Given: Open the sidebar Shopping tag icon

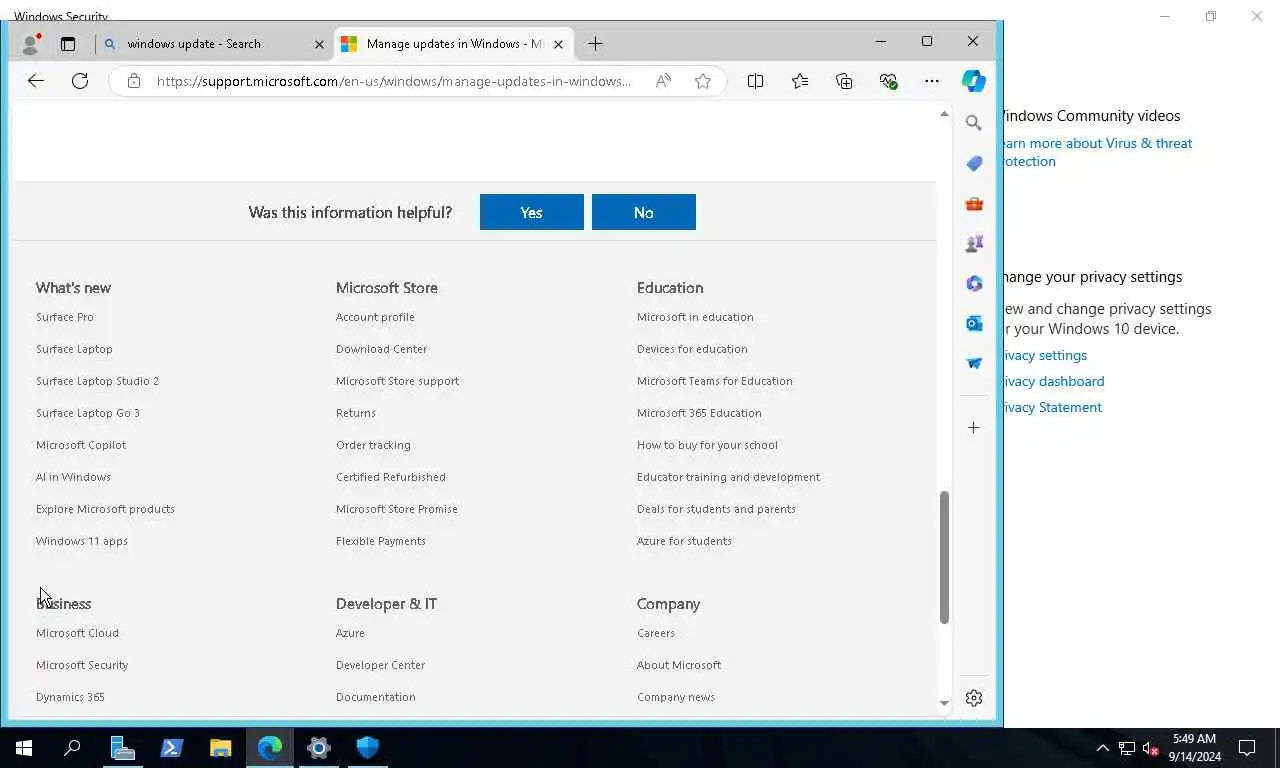Looking at the screenshot, I should [974, 163].
